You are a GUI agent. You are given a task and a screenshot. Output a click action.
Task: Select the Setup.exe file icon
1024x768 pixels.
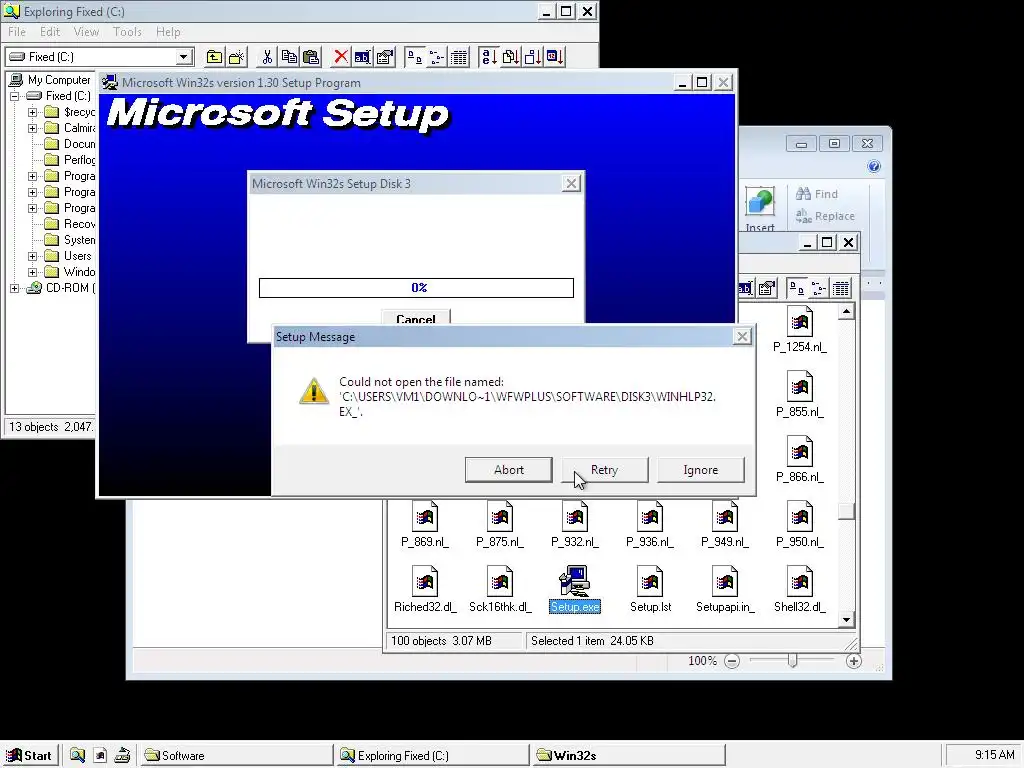575,581
